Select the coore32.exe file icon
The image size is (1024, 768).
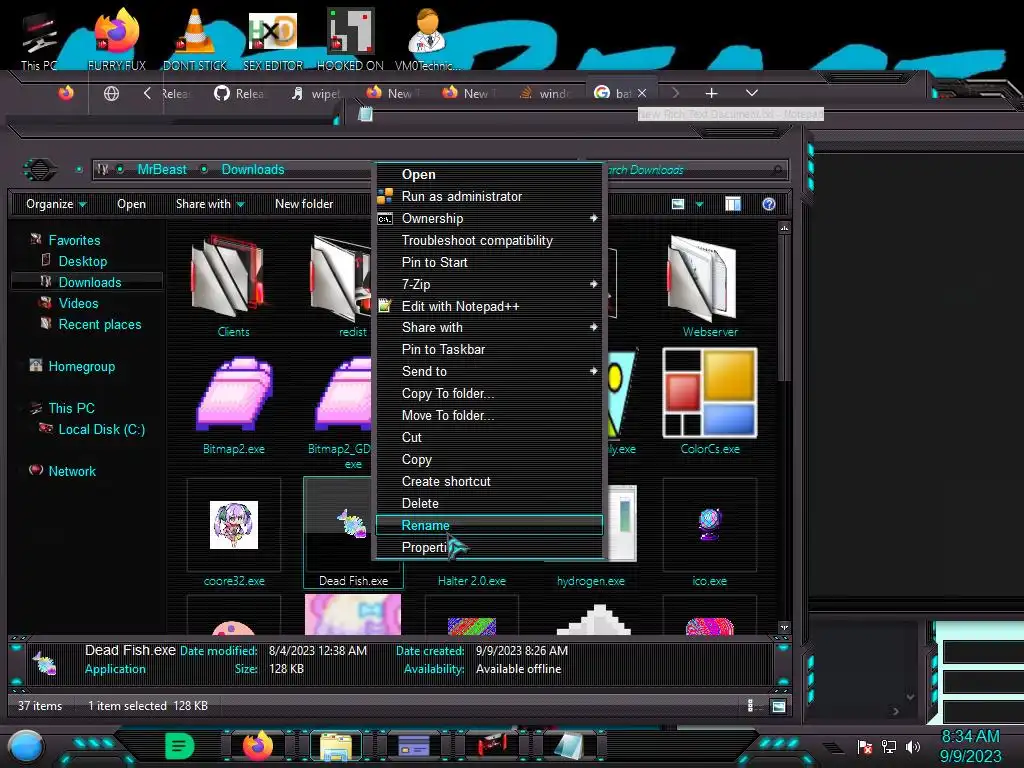click(x=234, y=525)
